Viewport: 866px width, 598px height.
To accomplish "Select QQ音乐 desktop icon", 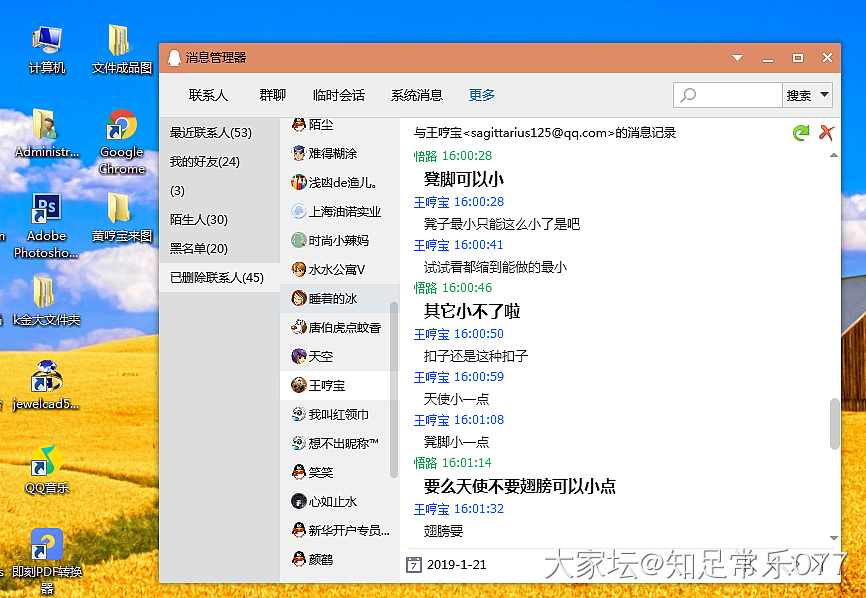I will 46,468.
